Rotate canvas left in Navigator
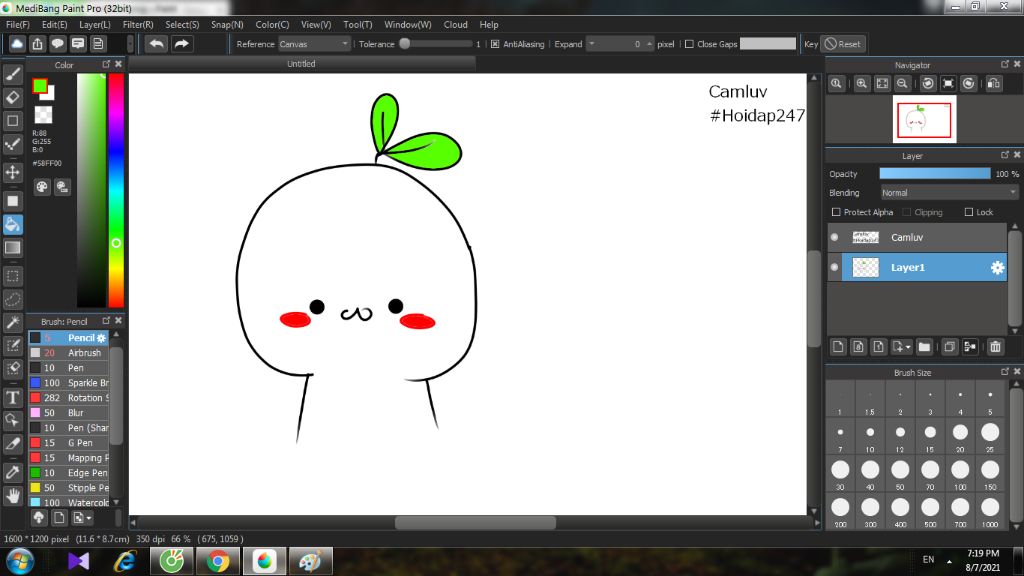The height and width of the screenshot is (576, 1024). (x=928, y=84)
